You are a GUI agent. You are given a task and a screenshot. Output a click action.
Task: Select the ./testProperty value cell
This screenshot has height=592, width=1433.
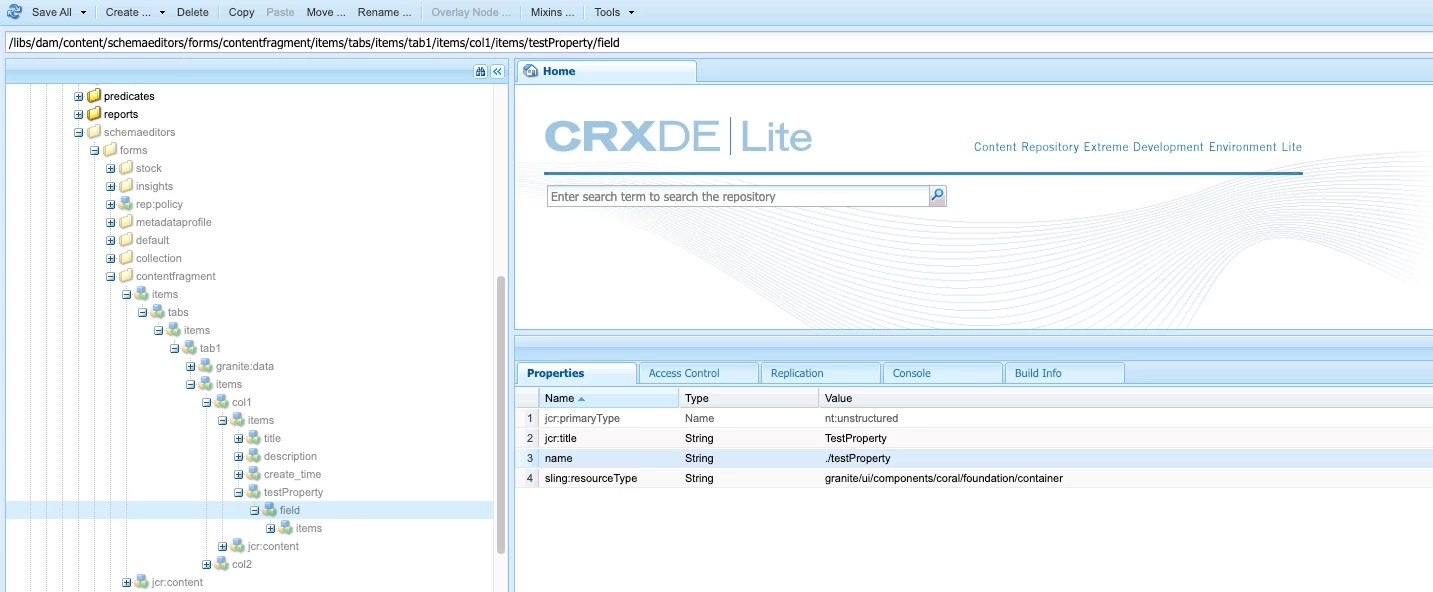(1126, 458)
